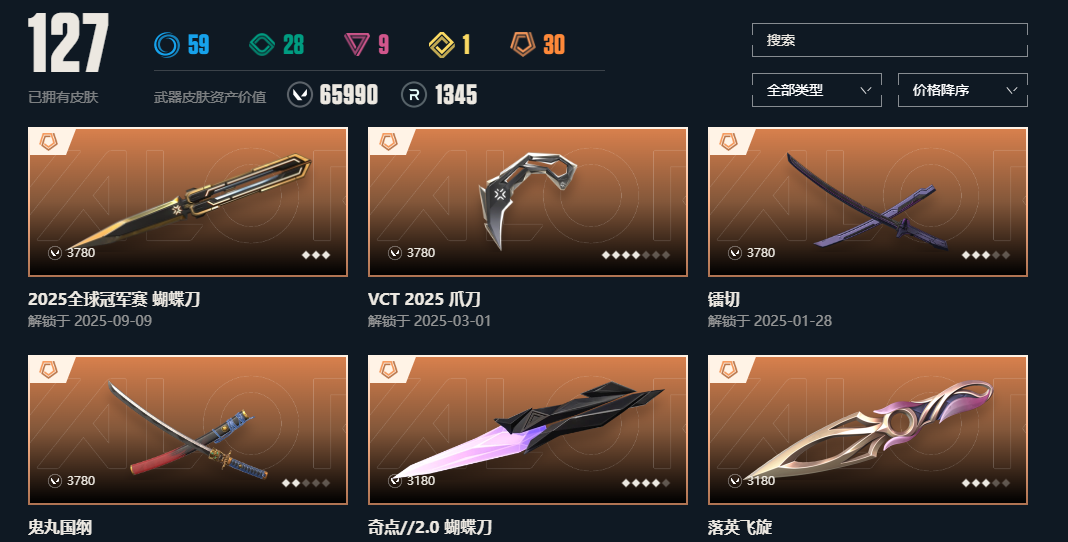Click the Radianite icon beside 1345
Screen dimensions: 1068x542
414,95
